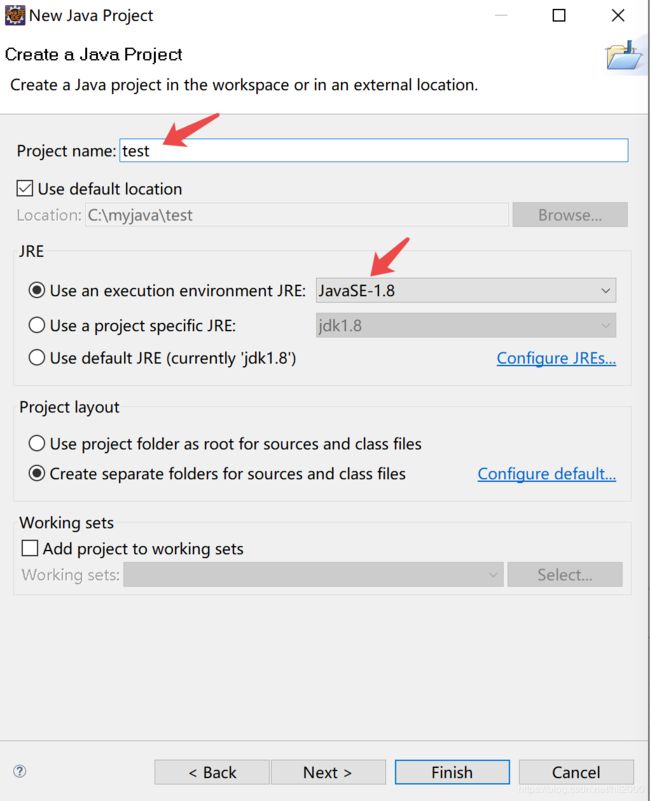Choose Use project folder as root option
The height and width of the screenshot is (801, 650).
click(37, 443)
